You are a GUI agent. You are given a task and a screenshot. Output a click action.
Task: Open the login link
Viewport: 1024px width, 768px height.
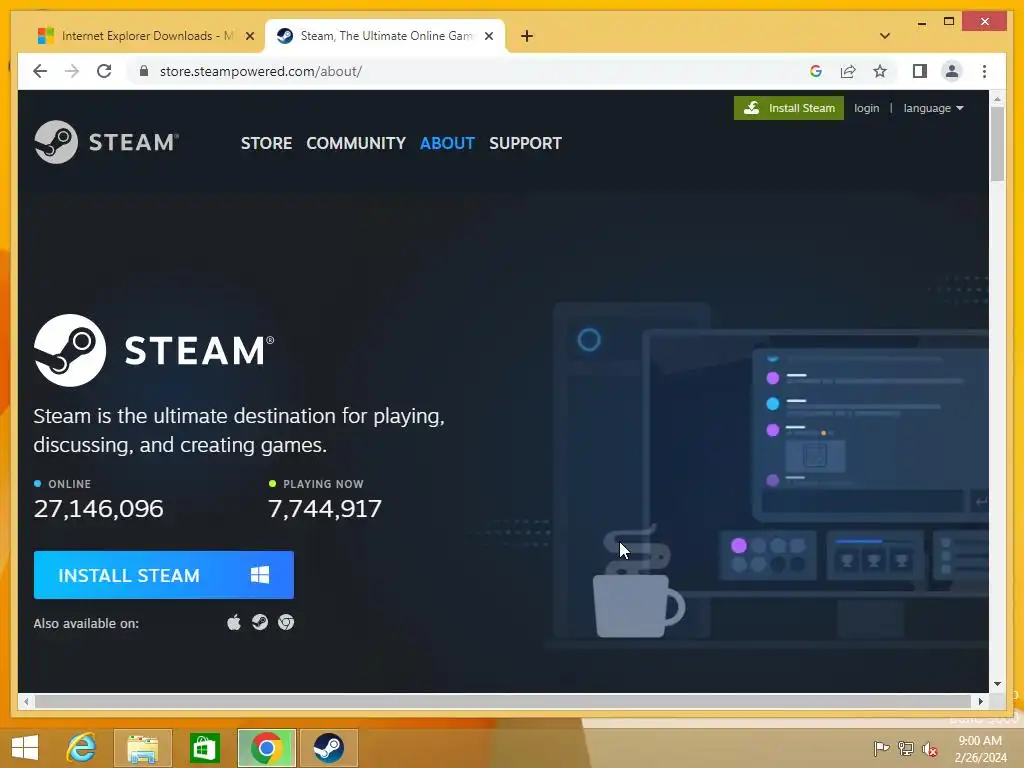[x=867, y=108]
